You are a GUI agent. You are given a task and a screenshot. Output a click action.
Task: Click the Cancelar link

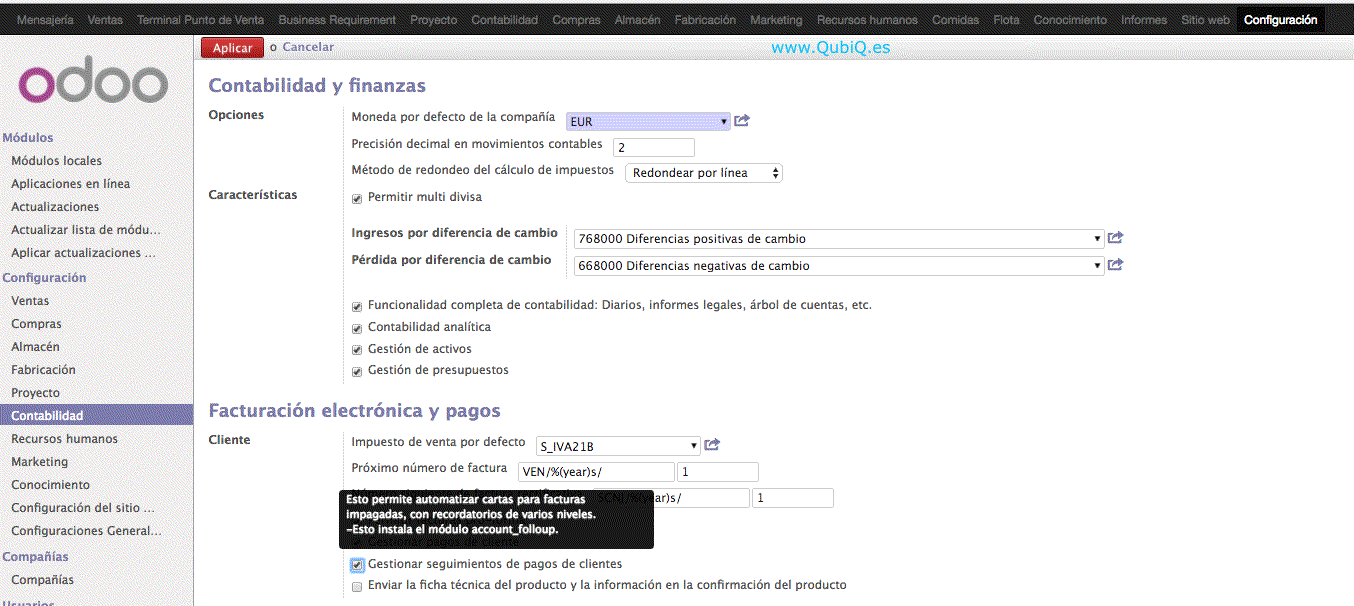click(308, 47)
